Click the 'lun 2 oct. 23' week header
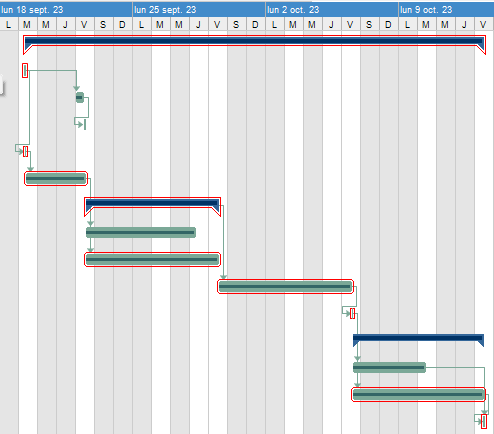This screenshot has width=494, height=434. pyautogui.click(x=332, y=10)
